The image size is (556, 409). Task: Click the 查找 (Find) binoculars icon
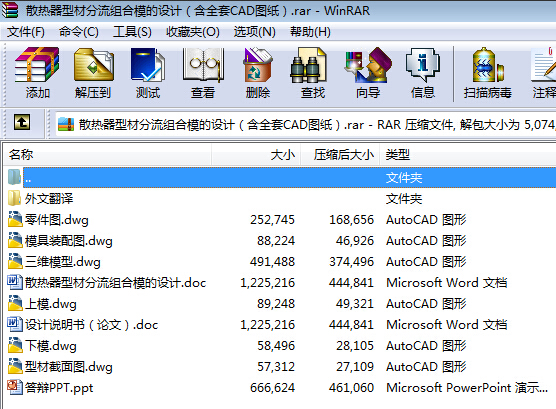click(308, 65)
